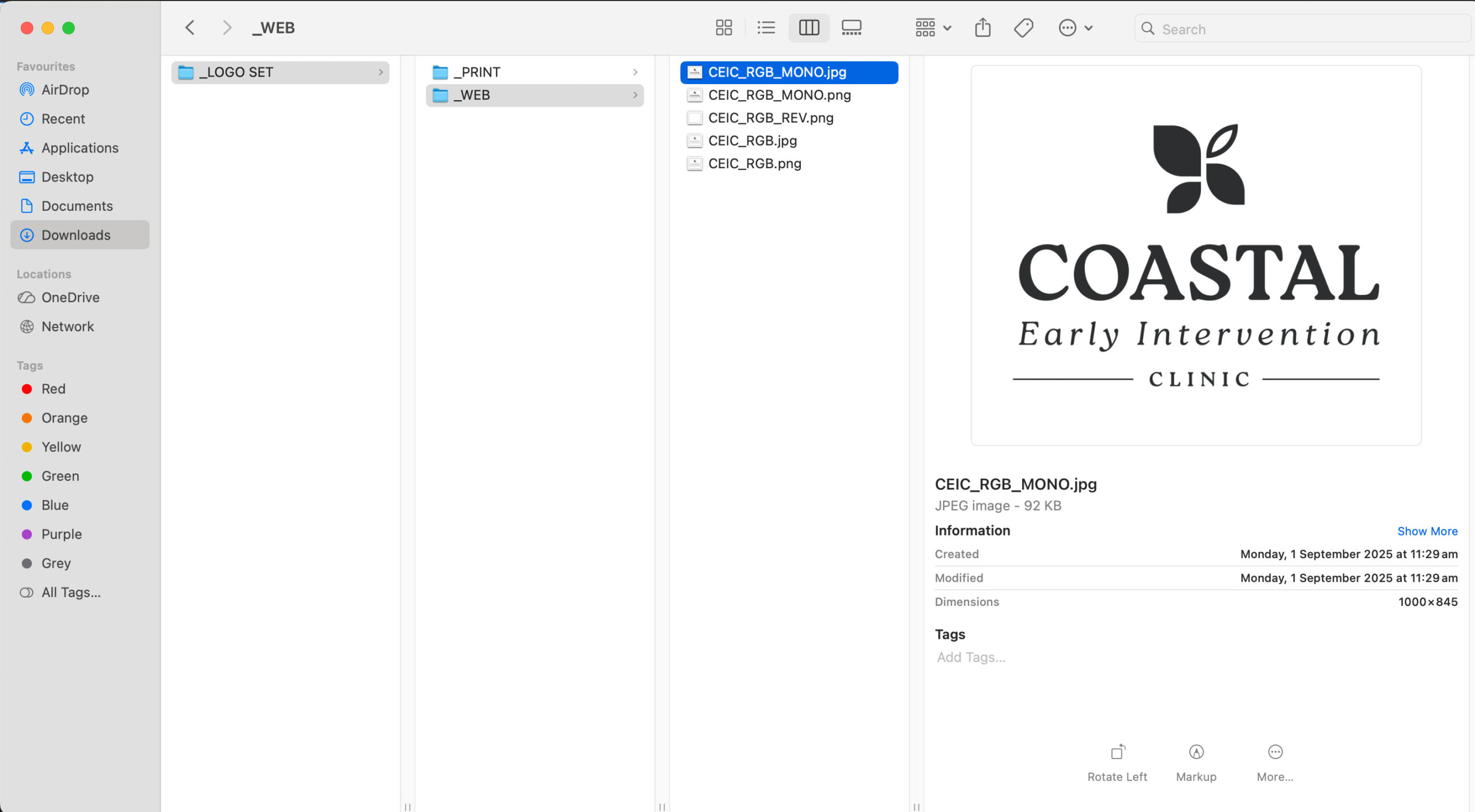Screen dimensions: 1475x812
Task: Switch to gallery view
Action: click(851, 28)
